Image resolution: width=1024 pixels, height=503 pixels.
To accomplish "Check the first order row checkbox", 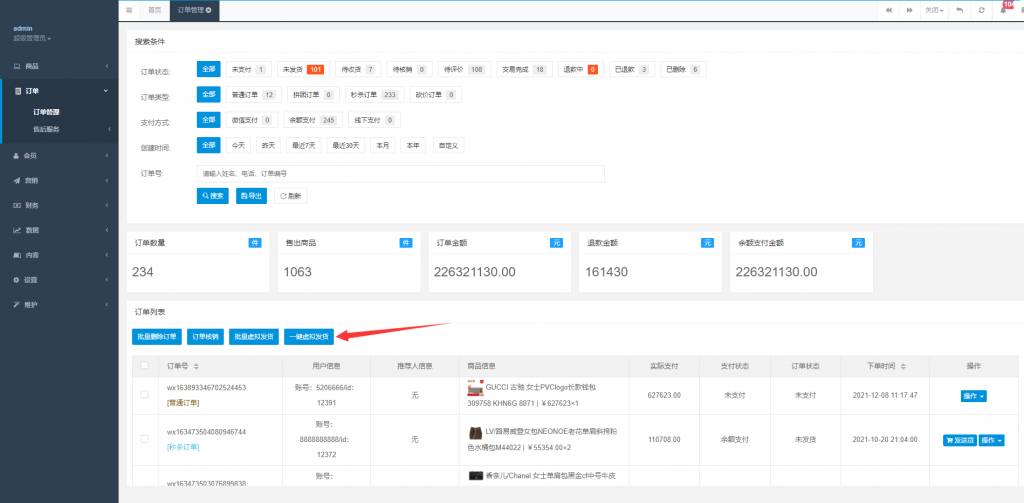I will pos(144,395).
